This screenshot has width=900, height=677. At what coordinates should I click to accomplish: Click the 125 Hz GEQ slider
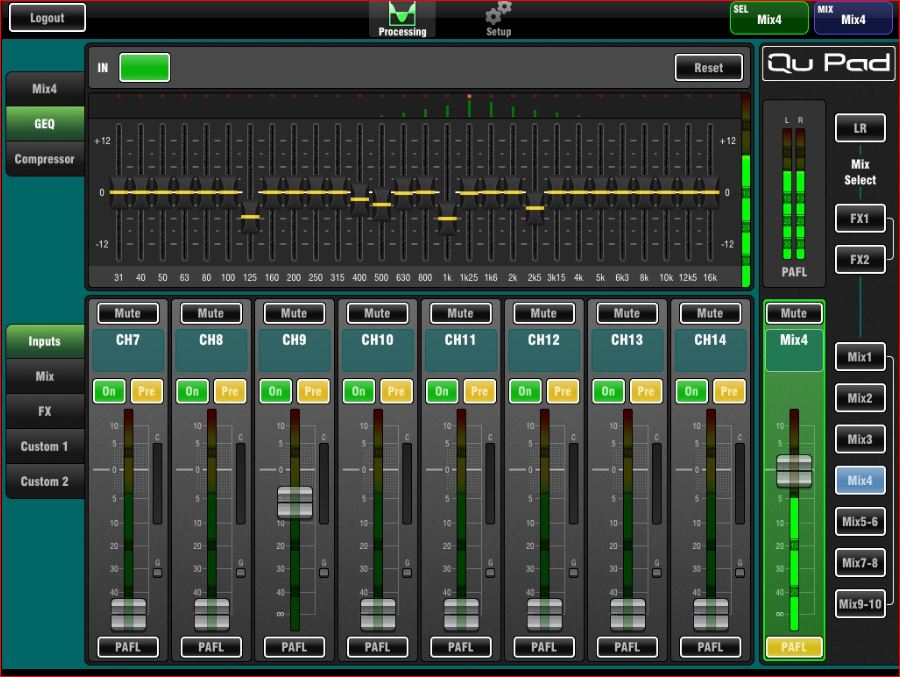coord(250,216)
